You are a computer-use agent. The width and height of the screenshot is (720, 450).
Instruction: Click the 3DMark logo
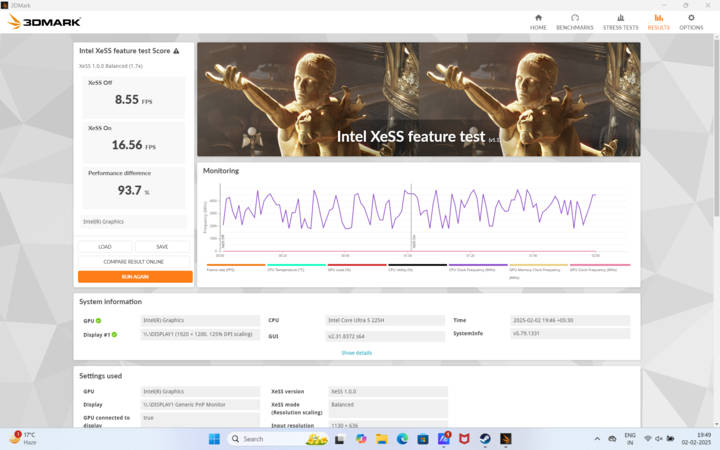45,21
